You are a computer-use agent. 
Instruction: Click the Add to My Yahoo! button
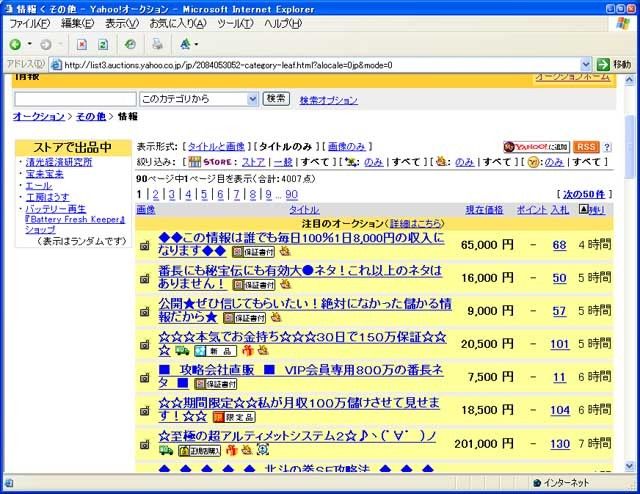tap(536, 147)
